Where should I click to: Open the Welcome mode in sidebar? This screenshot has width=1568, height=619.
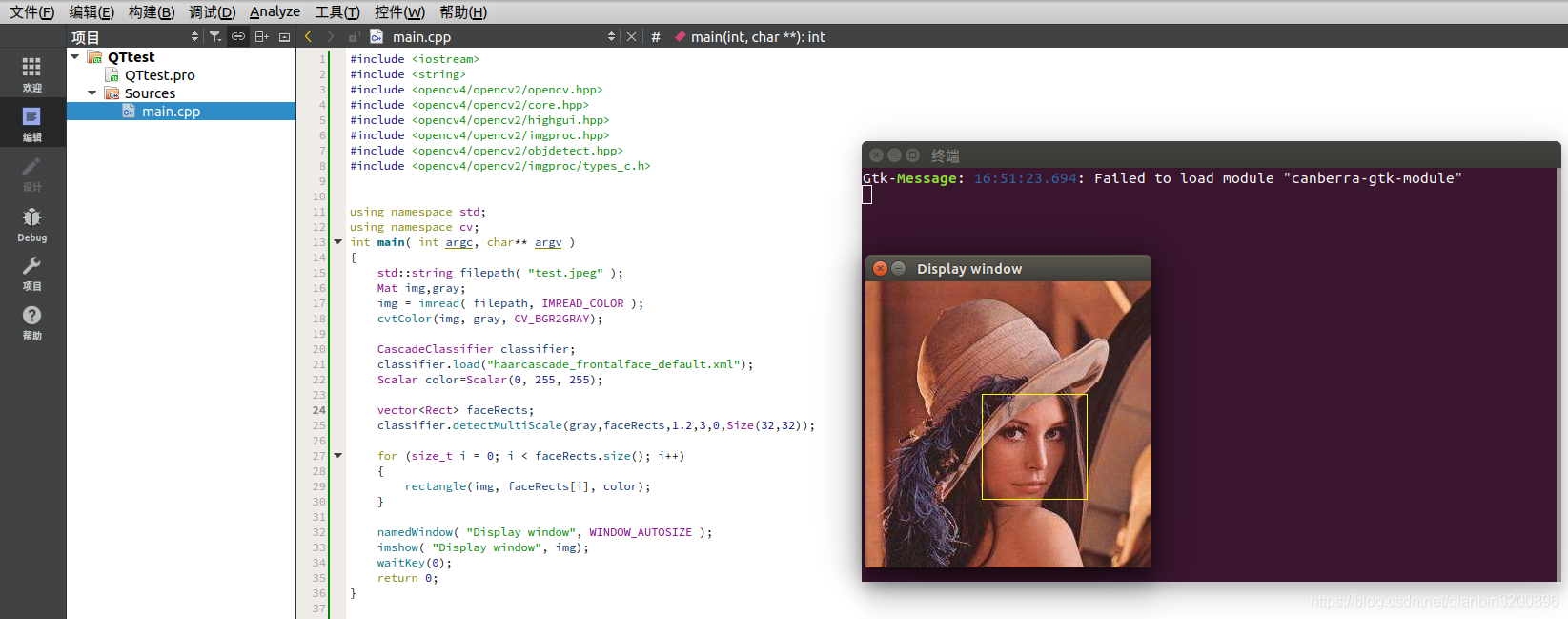point(31,73)
